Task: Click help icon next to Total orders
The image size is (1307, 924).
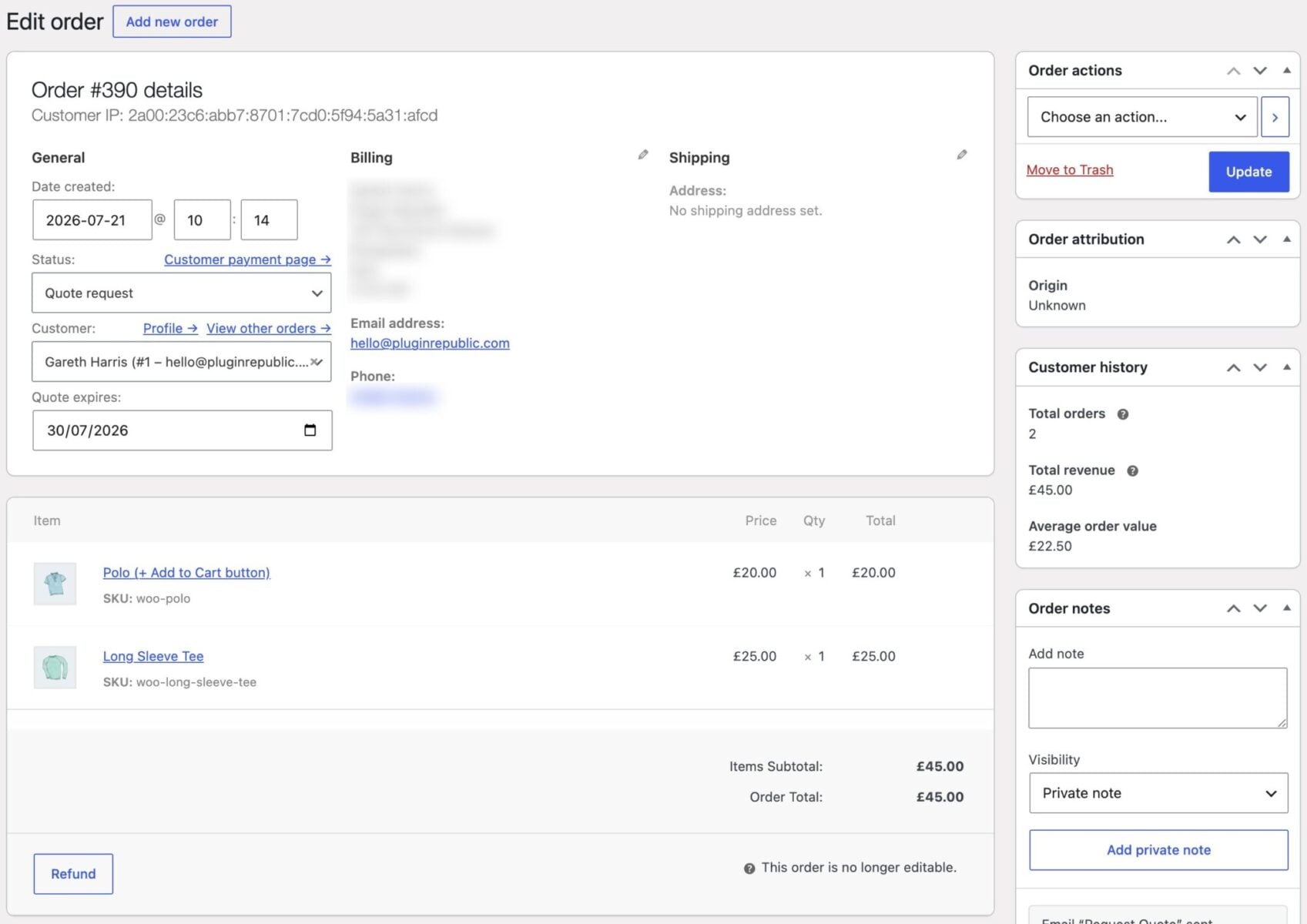Action: [x=1123, y=414]
